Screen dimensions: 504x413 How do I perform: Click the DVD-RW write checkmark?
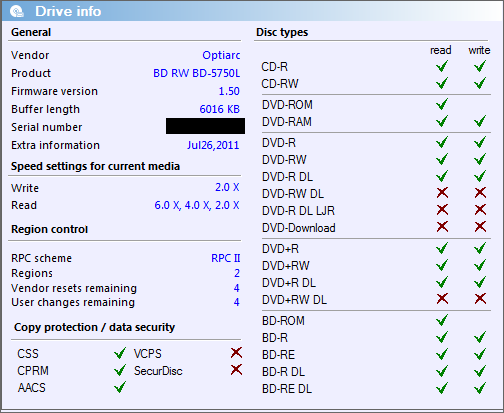click(x=480, y=159)
